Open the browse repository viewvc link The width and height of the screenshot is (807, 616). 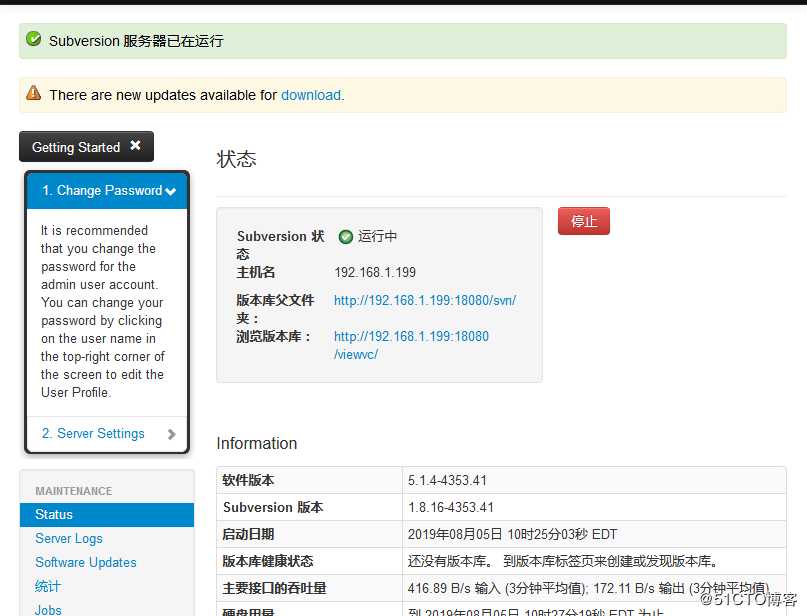(411, 345)
